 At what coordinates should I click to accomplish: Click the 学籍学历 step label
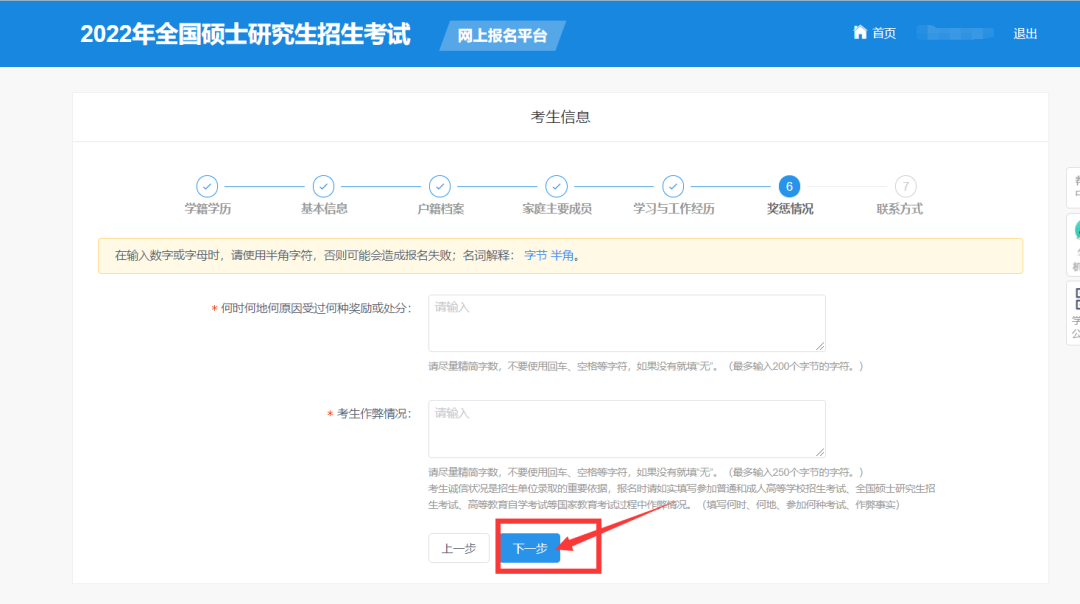207,209
